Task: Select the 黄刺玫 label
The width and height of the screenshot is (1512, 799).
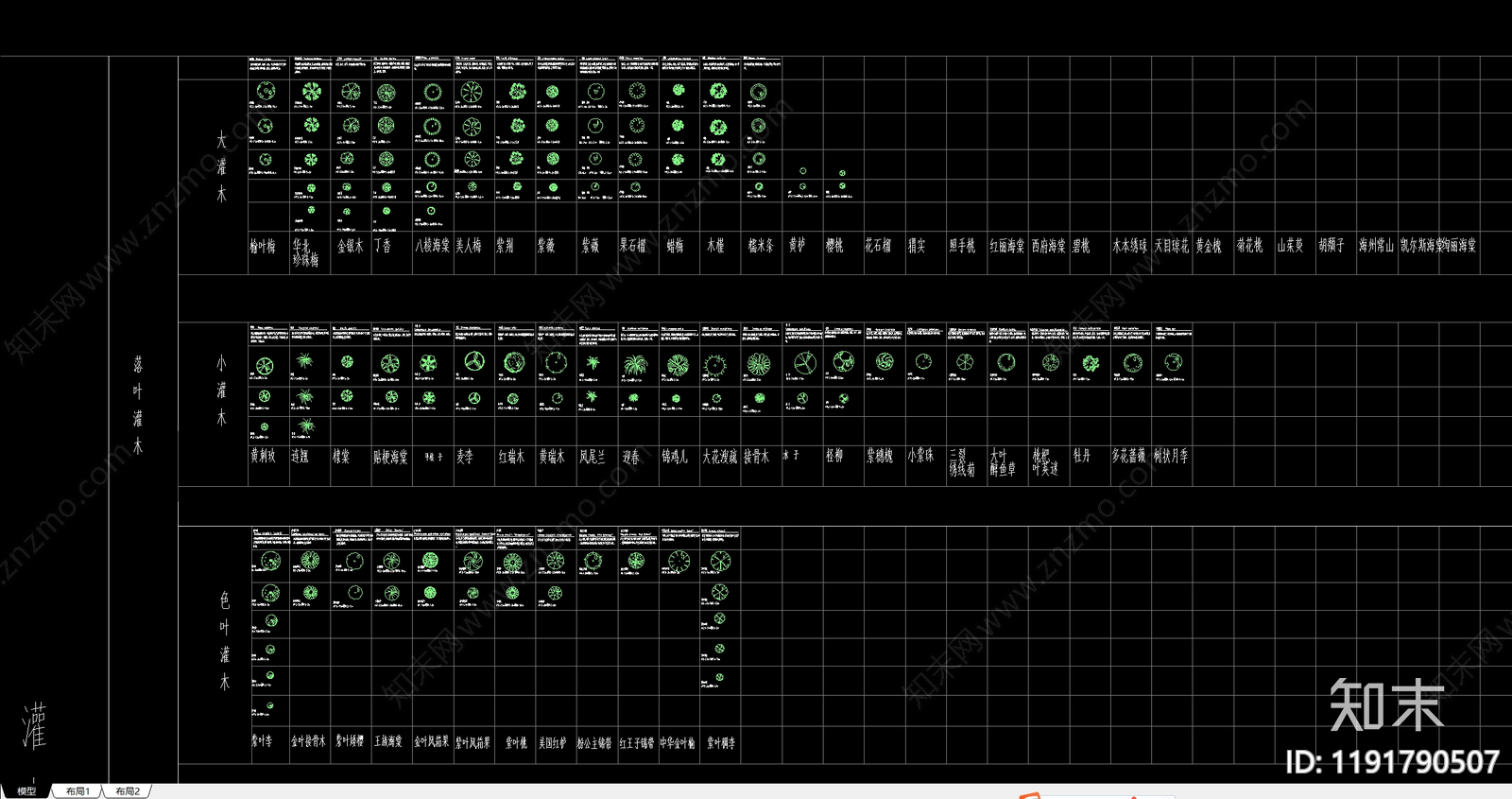Action: pos(263,457)
